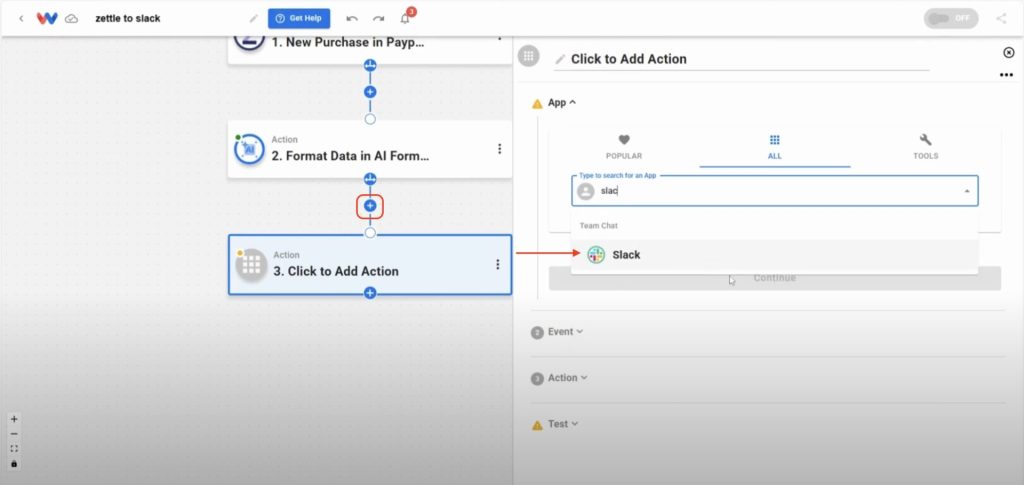Switch to the All apps tab
1024x485 pixels.
pyautogui.click(x=775, y=148)
